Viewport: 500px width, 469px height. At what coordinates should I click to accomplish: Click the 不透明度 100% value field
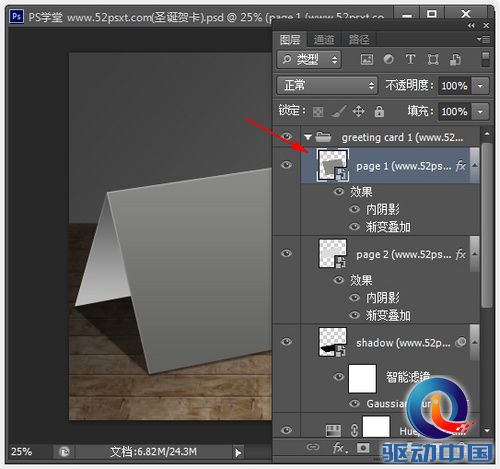(454, 86)
